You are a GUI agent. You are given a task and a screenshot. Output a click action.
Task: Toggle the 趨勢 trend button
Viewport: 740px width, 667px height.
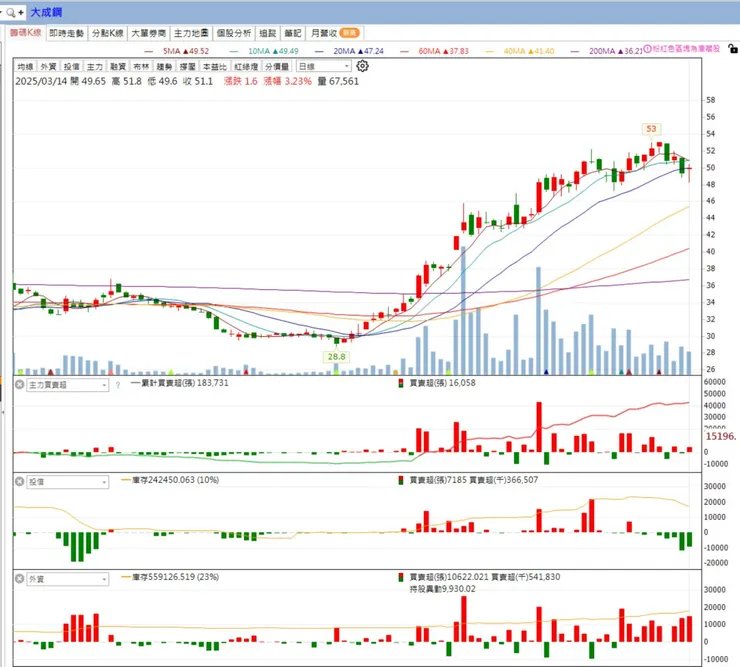click(x=164, y=67)
